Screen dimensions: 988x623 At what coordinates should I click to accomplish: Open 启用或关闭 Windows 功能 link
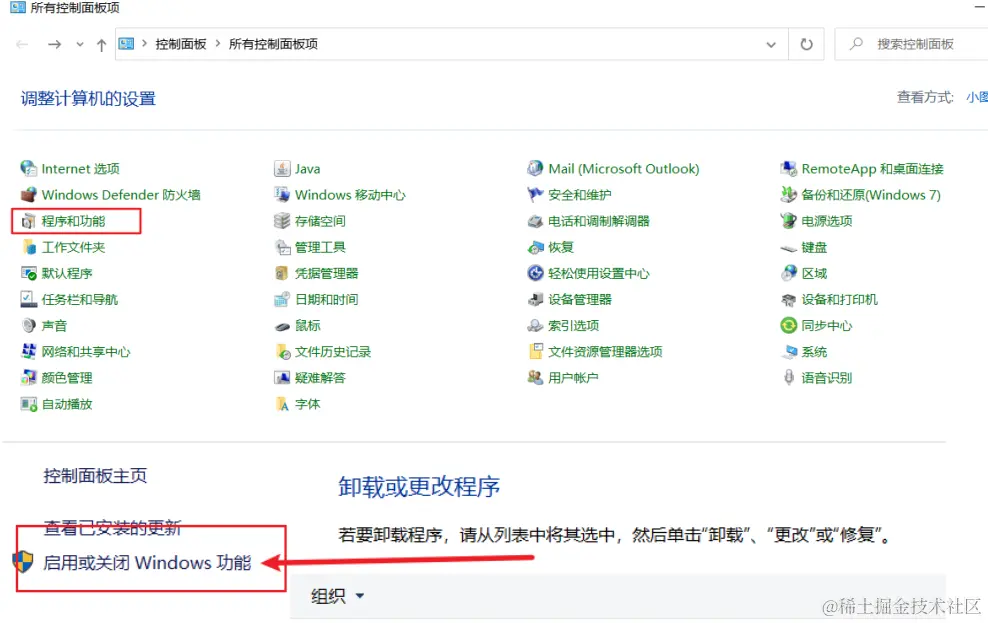click(x=147, y=563)
